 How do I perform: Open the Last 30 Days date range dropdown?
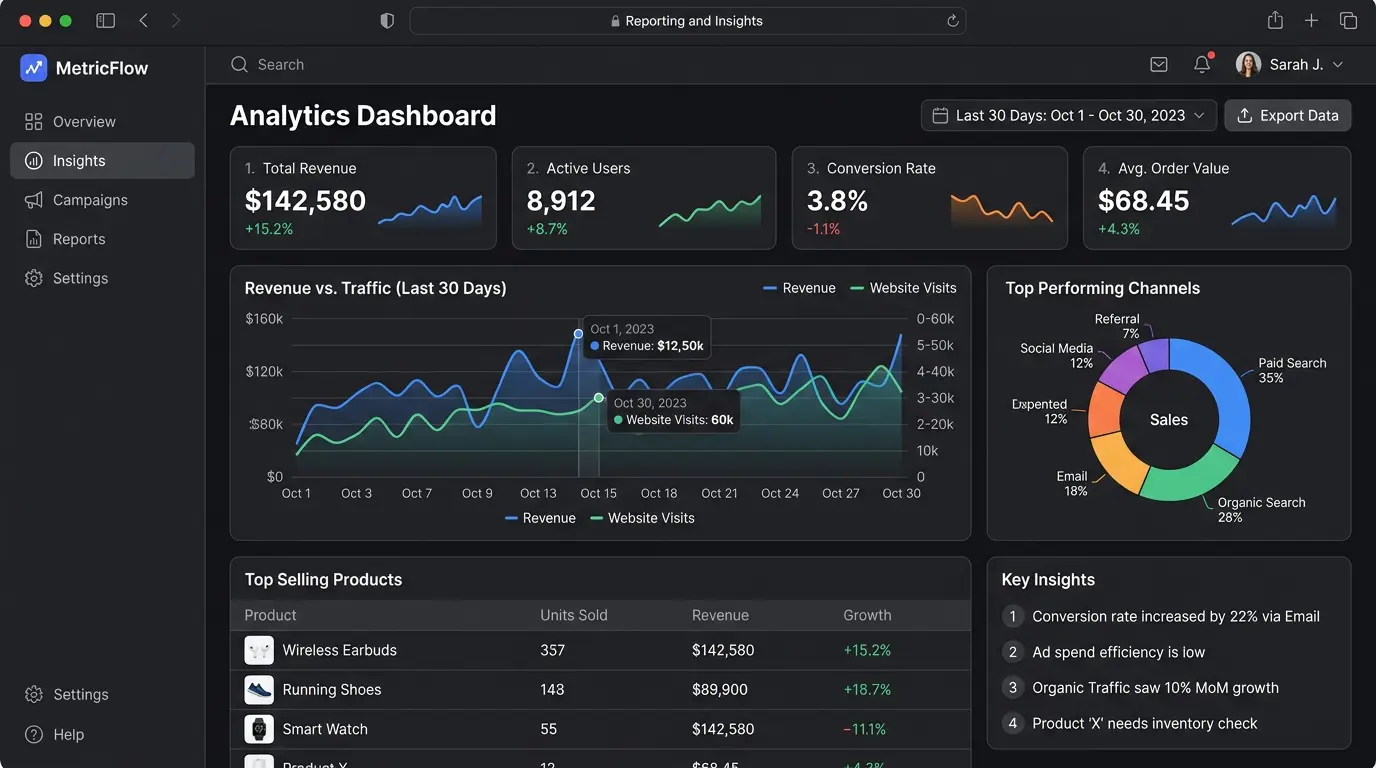[x=1069, y=116]
